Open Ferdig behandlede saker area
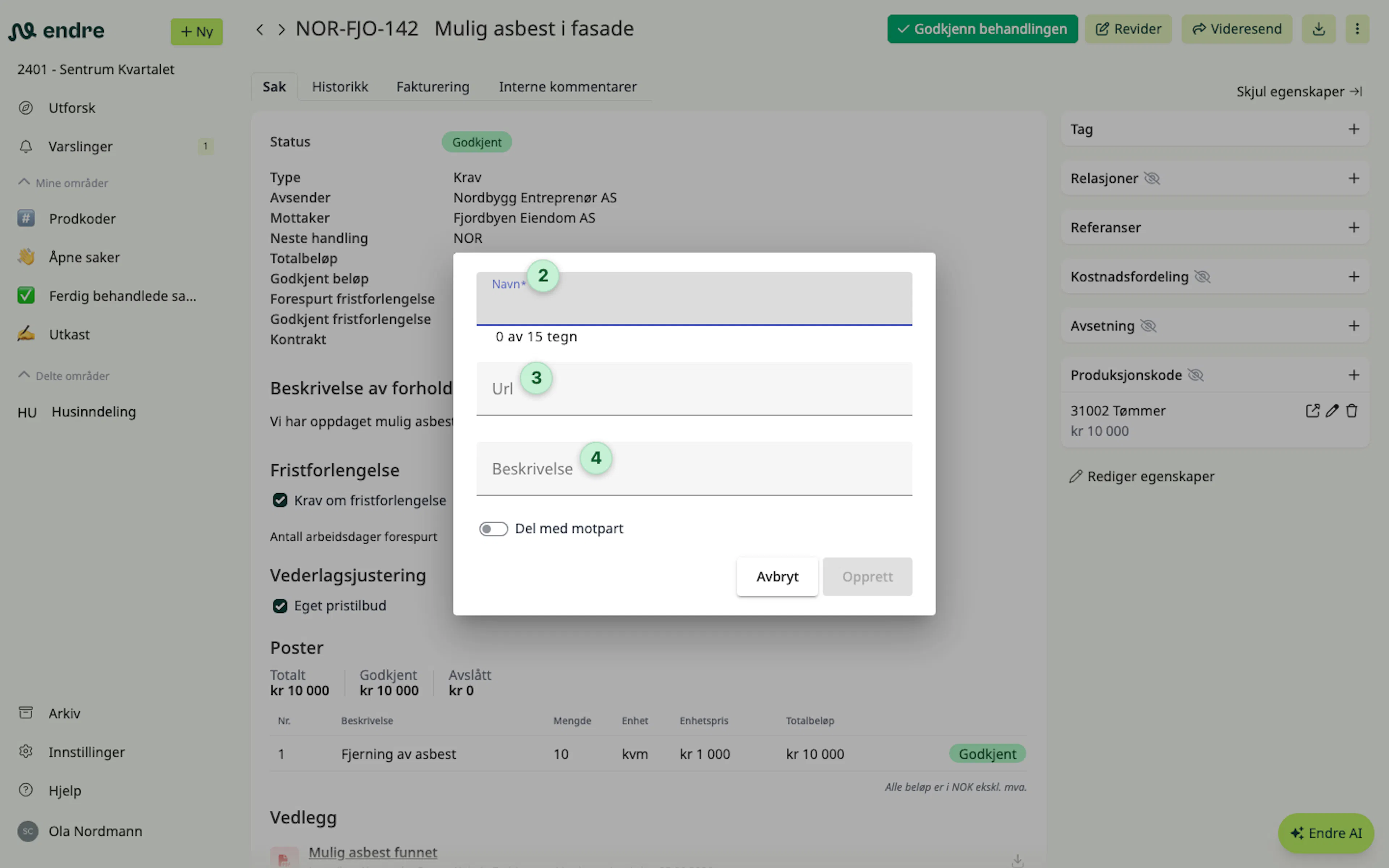Screen dimensions: 1389x868 [x=122, y=295]
